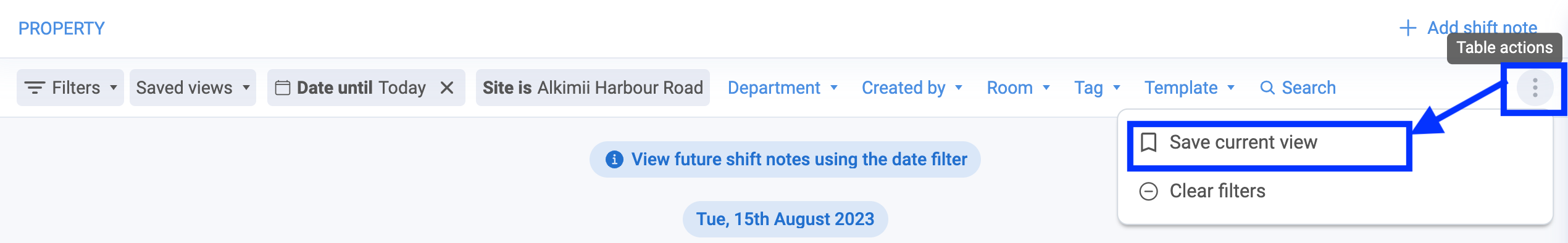Choose Clear filters from the menu
The image size is (1568, 243).
1270,191
